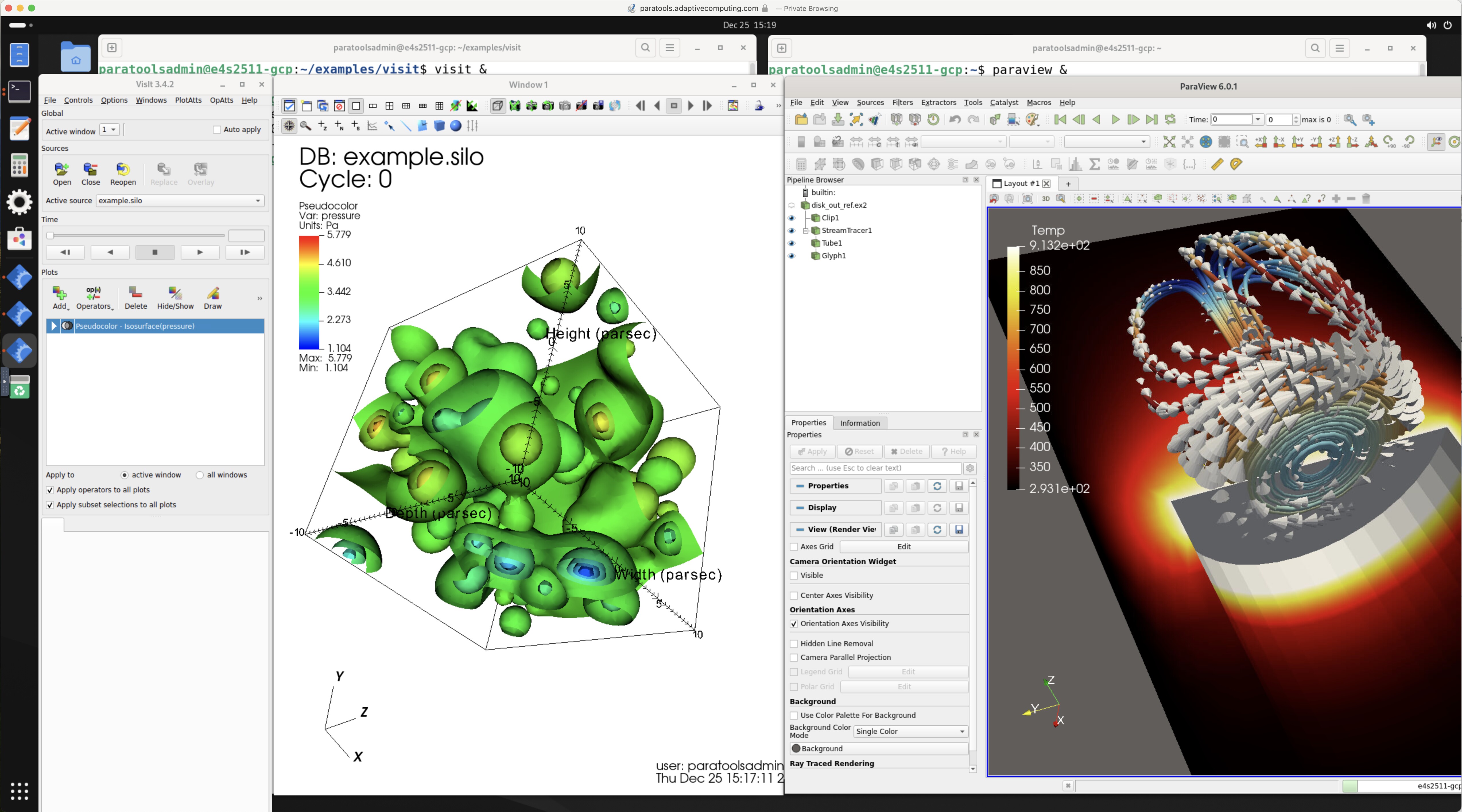Click the Draw plots icon

(213, 293)
